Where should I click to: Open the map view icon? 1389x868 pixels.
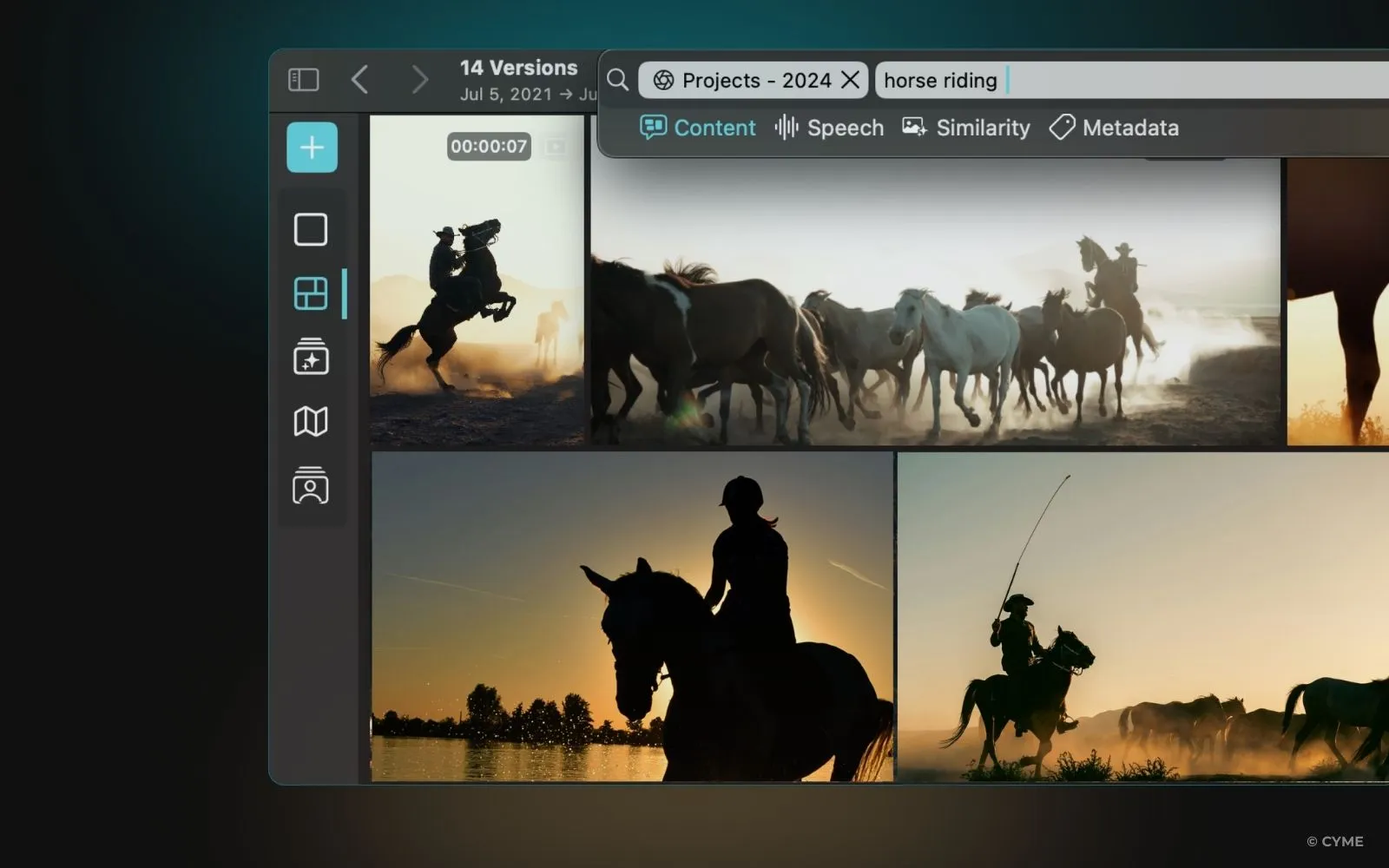[x=311, y=422]
